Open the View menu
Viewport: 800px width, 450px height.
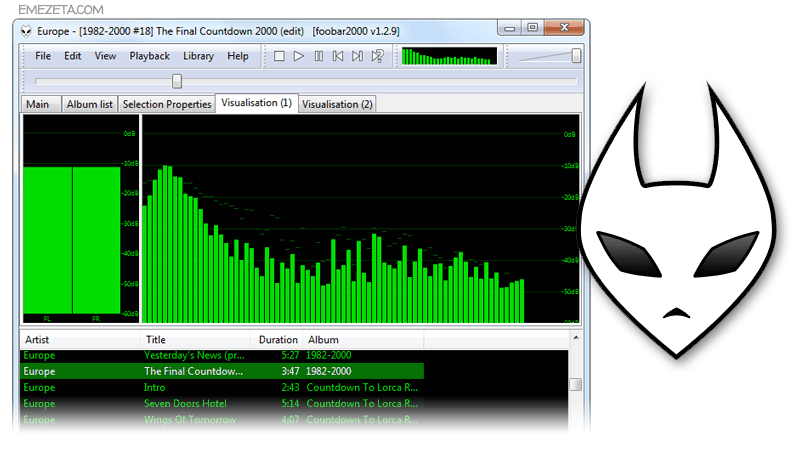coord(105,56)
